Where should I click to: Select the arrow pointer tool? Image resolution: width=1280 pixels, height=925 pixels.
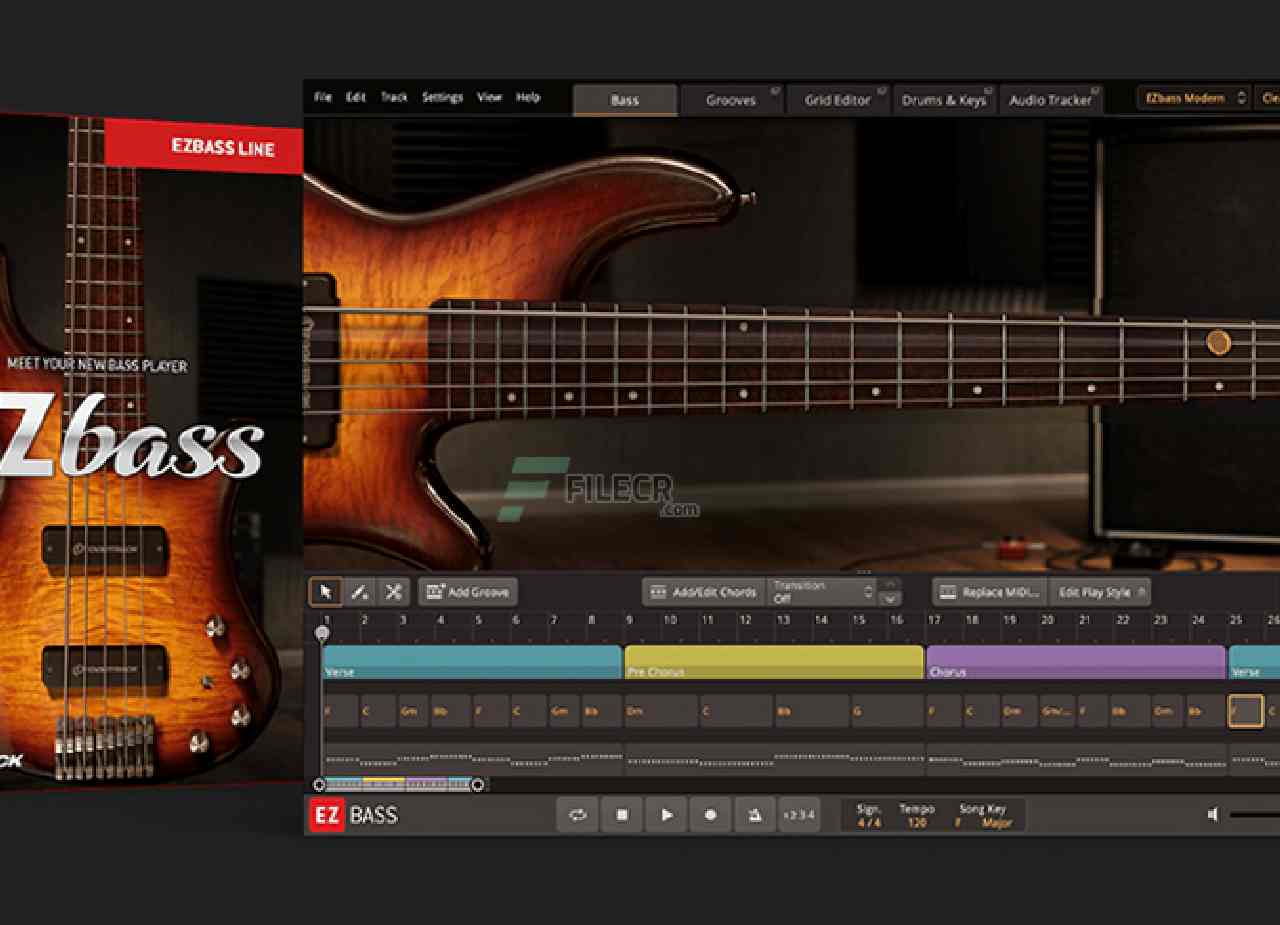pos(325,592)
